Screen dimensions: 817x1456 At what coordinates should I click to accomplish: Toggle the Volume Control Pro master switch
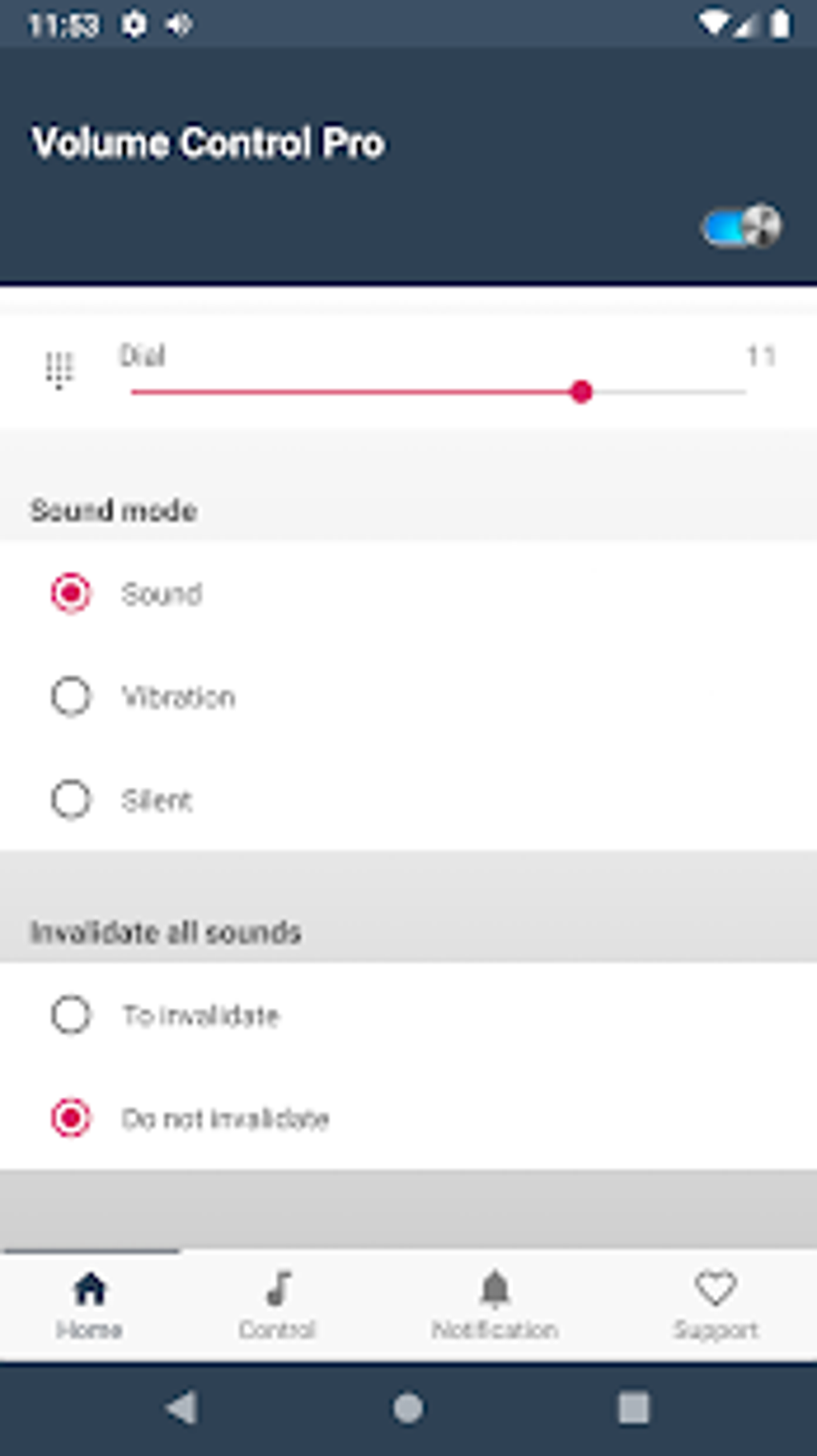point(741,228)
